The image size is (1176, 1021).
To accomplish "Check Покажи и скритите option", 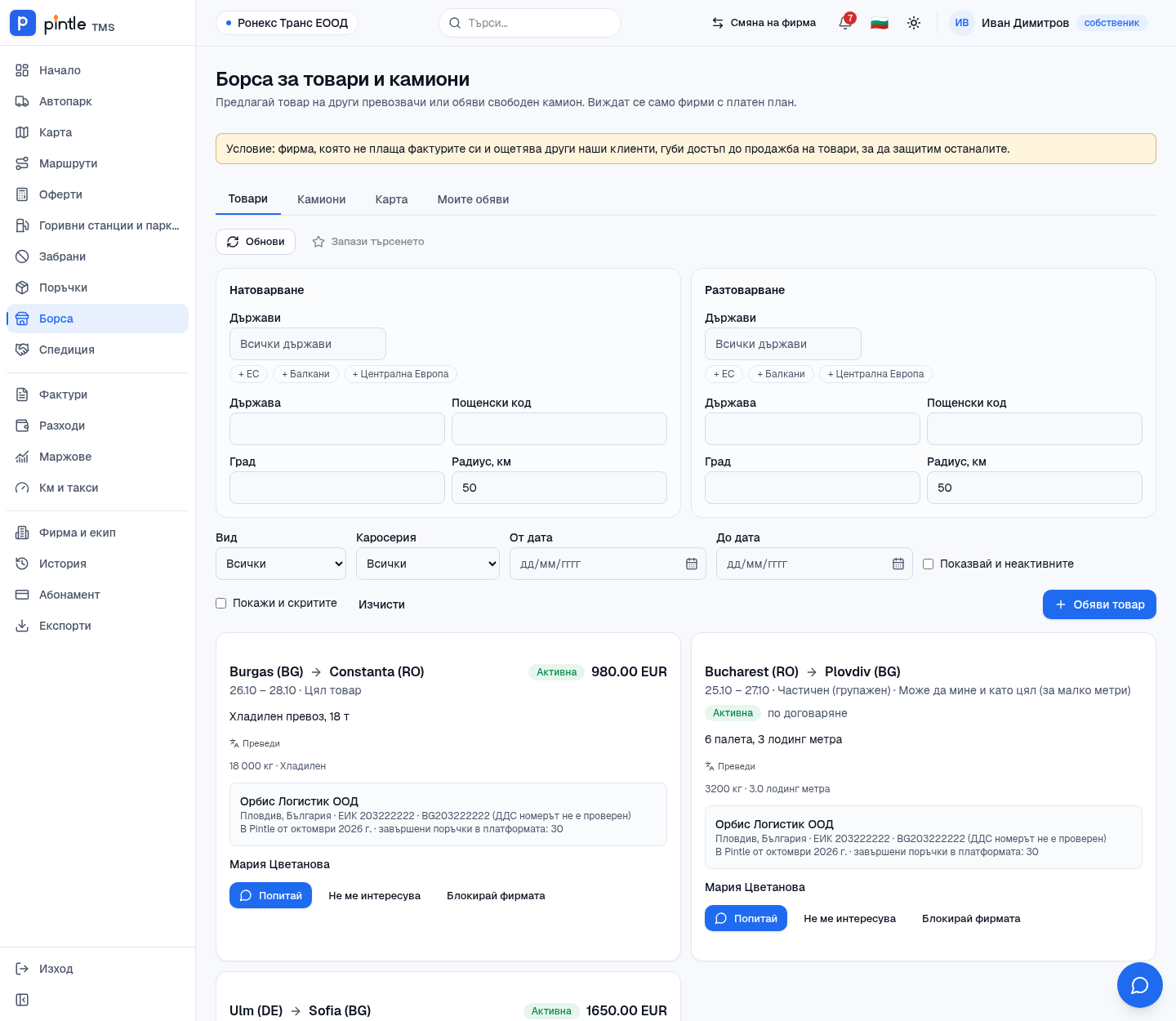I will coord(220,603).
